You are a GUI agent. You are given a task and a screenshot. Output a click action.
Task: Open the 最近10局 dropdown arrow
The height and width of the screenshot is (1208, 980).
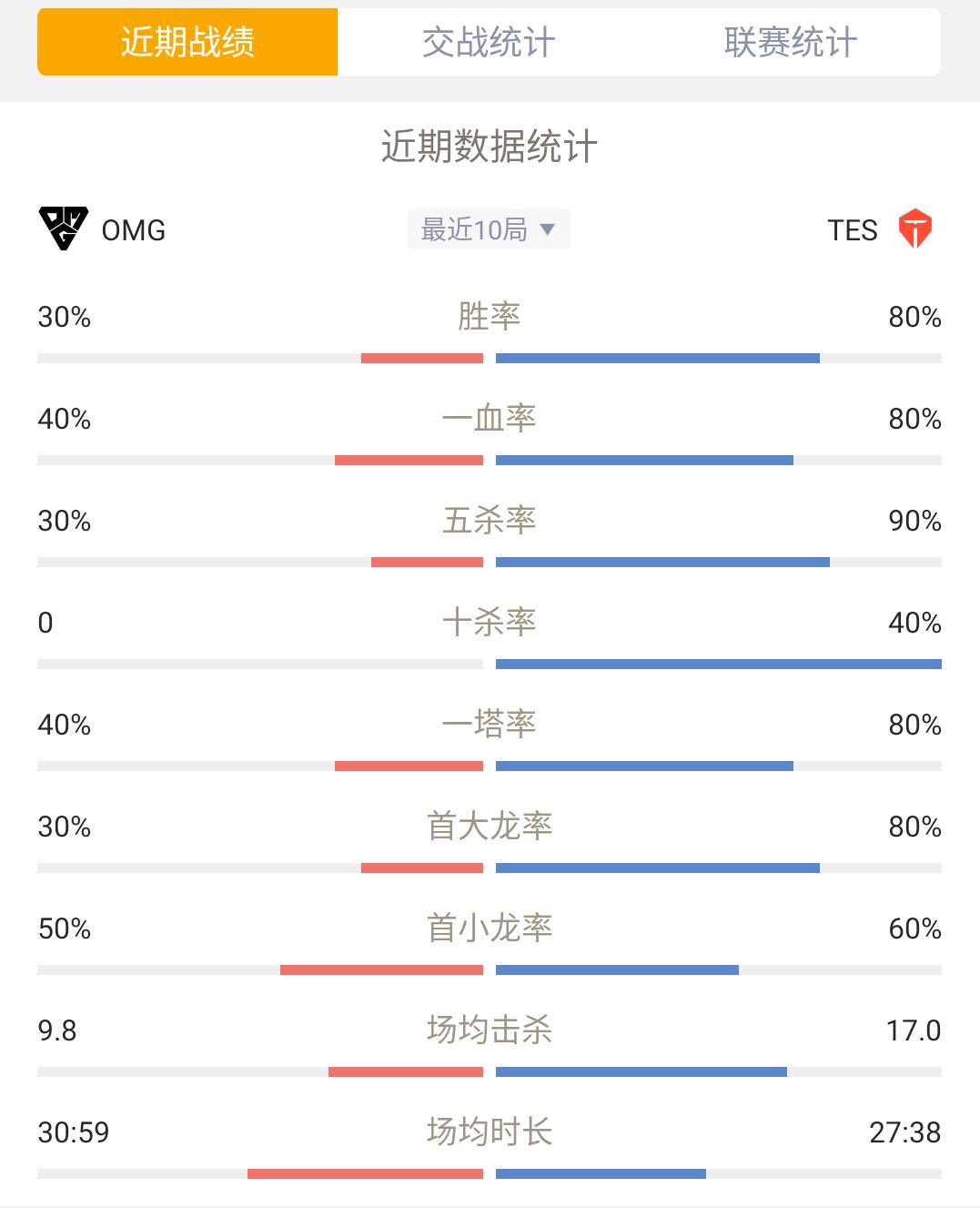pyautogui.click(x=547, y=229)
